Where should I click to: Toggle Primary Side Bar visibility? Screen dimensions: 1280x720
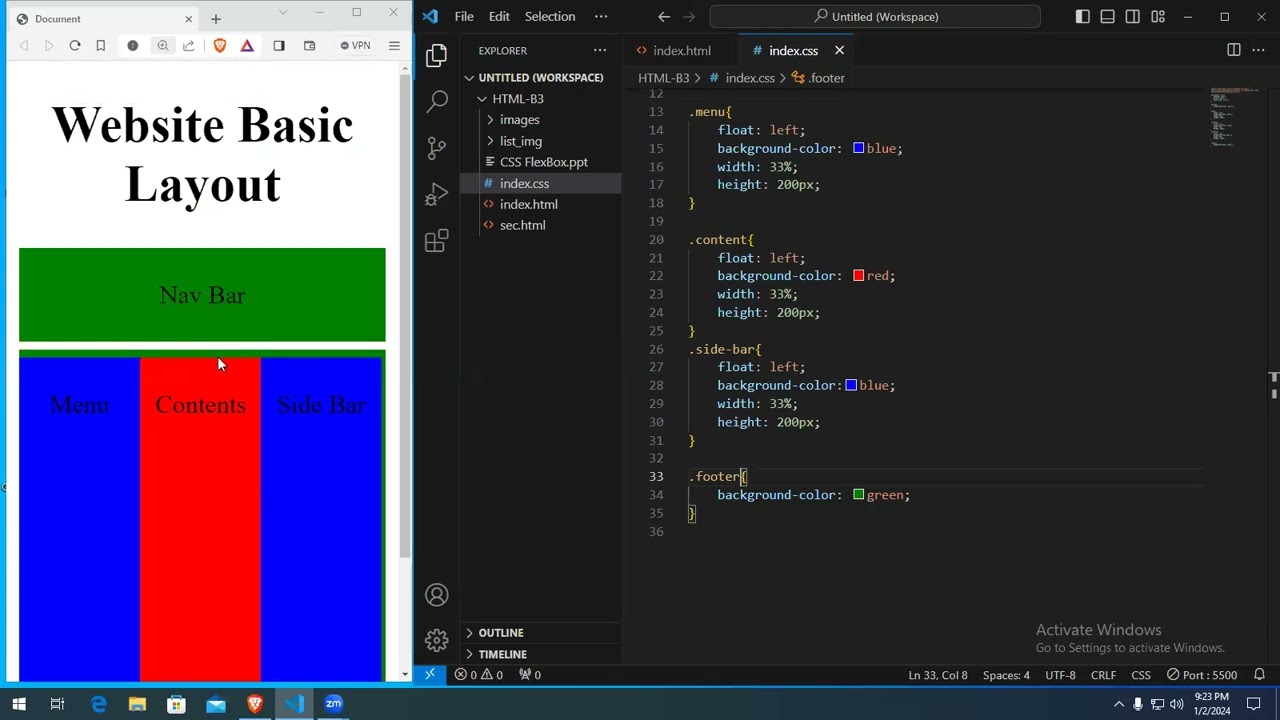pos(1083,16)
